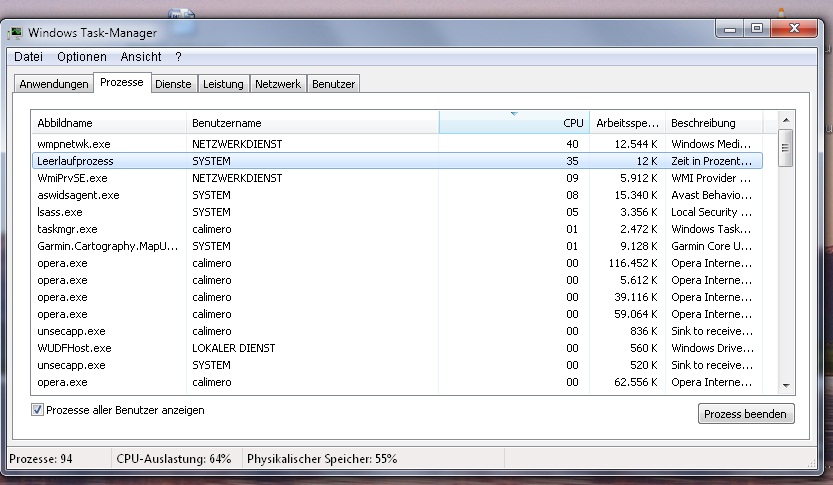Click 'WMI Provider ...' description cell

[x=711, y=178]
